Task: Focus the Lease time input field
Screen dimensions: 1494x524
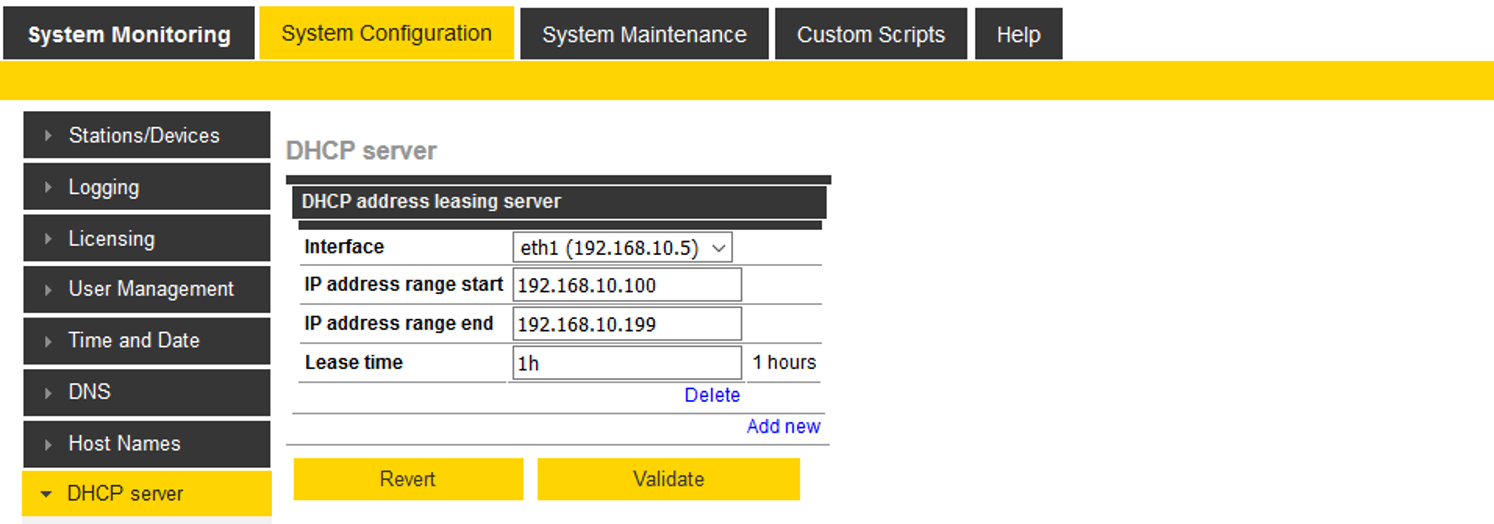Action: click(627, 363)
